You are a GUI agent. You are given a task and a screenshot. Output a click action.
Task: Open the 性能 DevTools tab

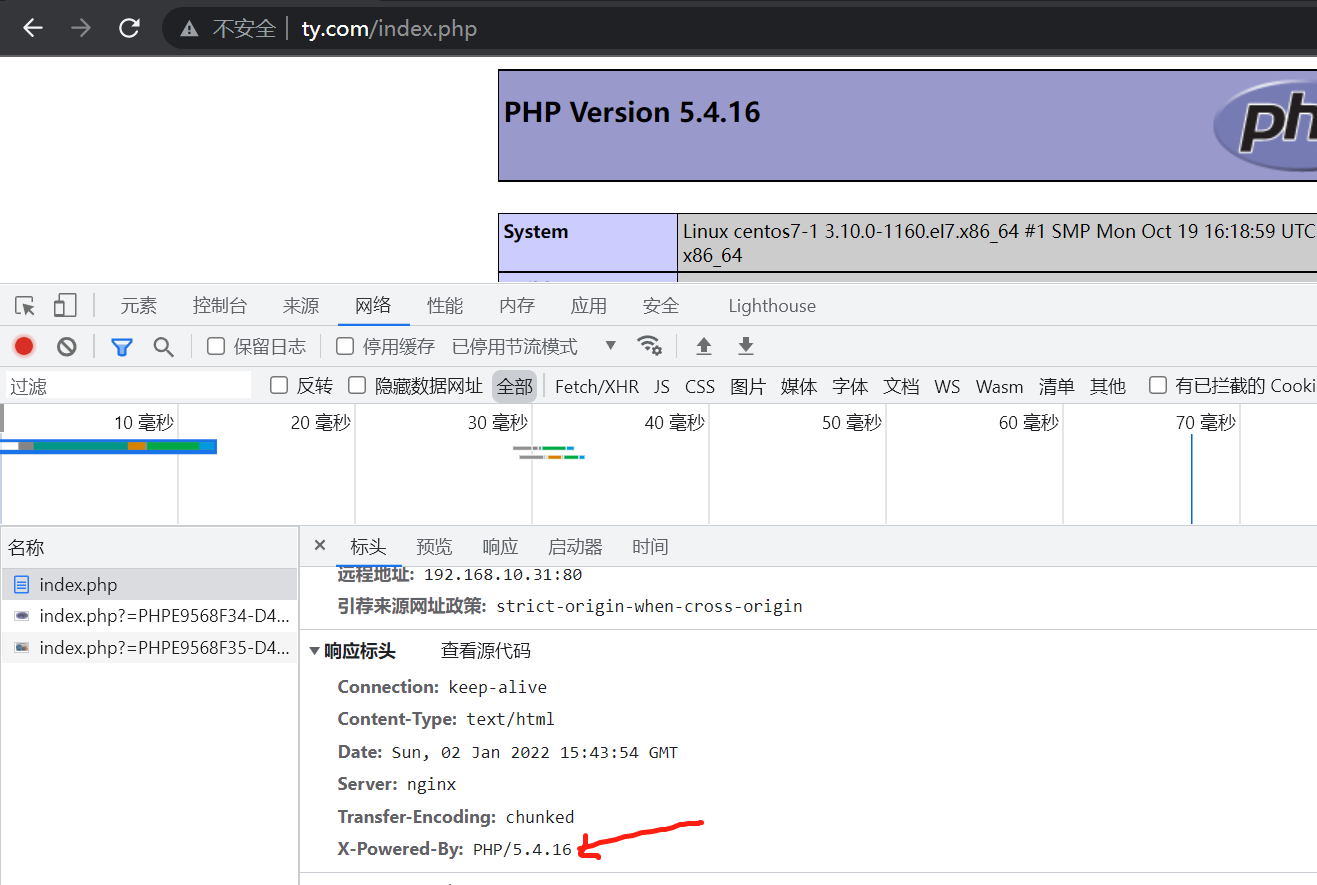(445, 306)
